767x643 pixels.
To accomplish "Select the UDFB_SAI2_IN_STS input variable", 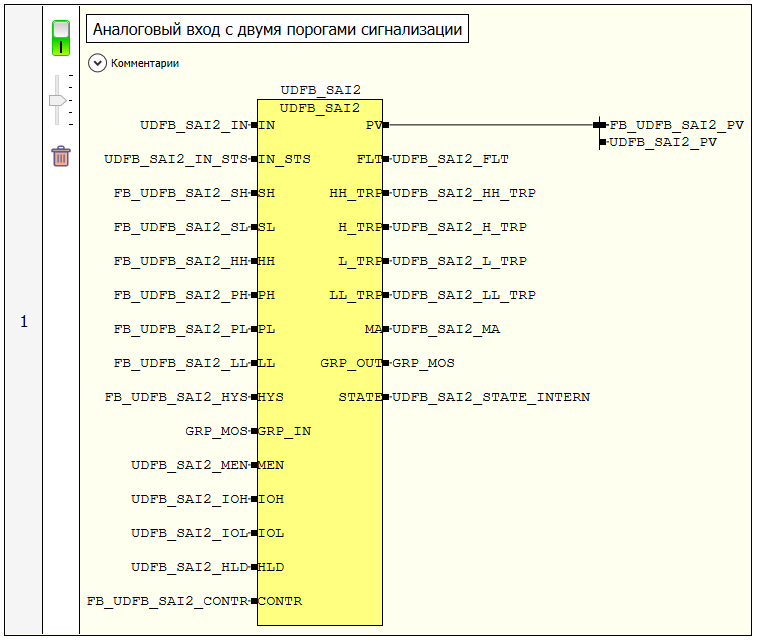I will [176, 159].
